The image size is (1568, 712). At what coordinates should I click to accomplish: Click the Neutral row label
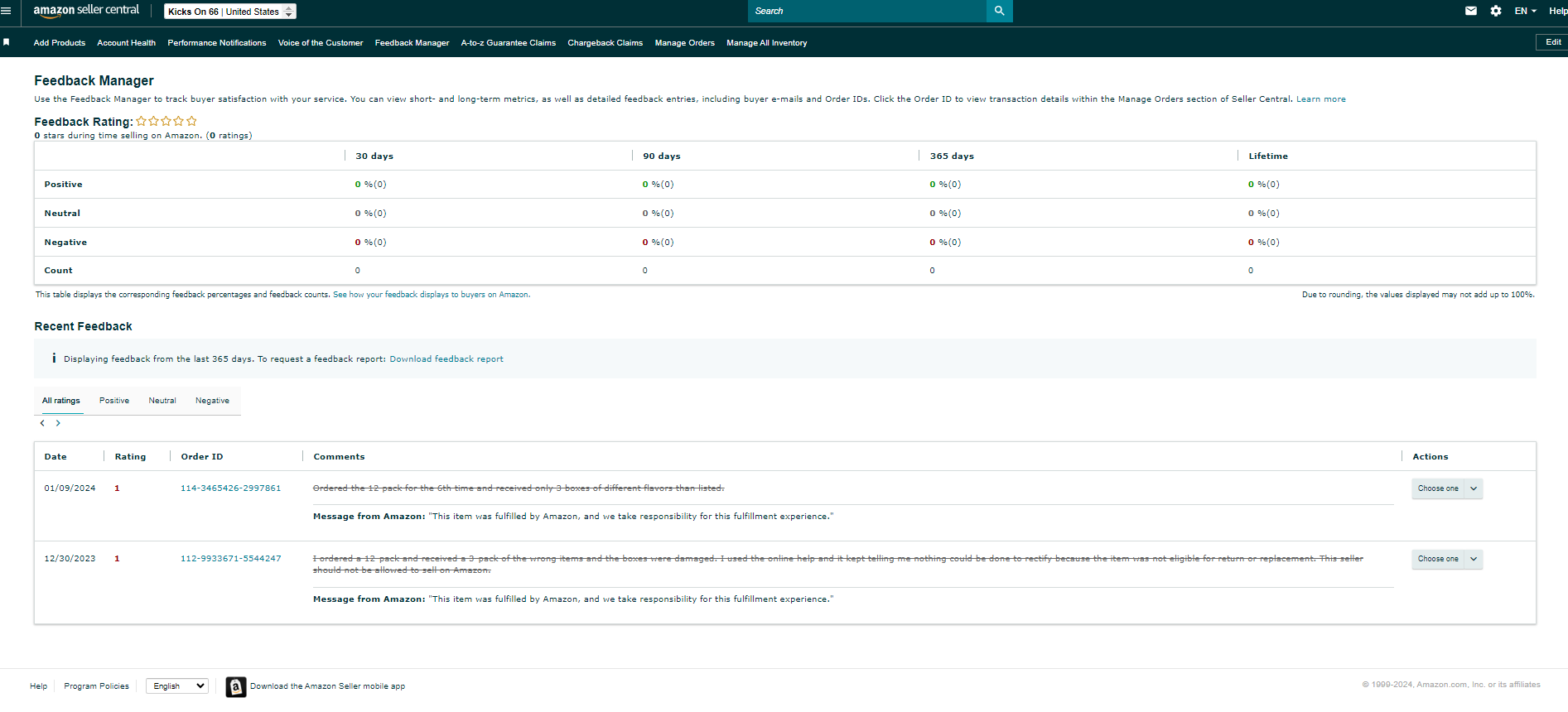click(x=62, y=214)
